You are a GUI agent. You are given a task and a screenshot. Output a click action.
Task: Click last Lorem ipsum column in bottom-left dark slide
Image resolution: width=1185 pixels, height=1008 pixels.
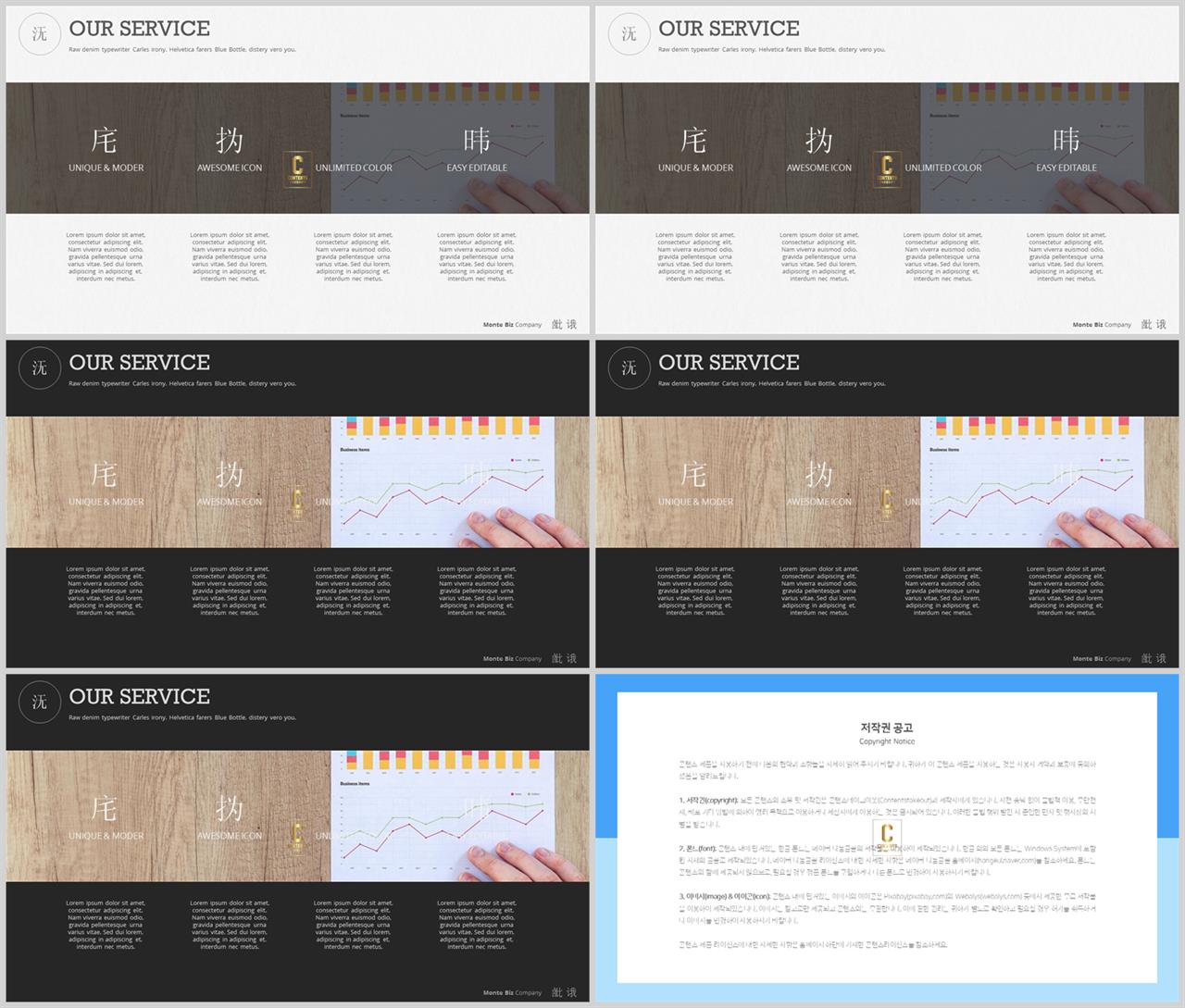[x=477, y=925]
